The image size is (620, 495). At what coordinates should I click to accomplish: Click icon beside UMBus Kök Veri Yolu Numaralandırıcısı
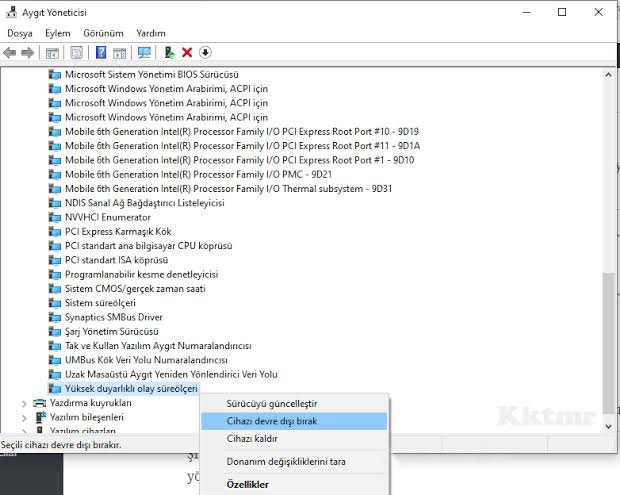tap(55, 360)
